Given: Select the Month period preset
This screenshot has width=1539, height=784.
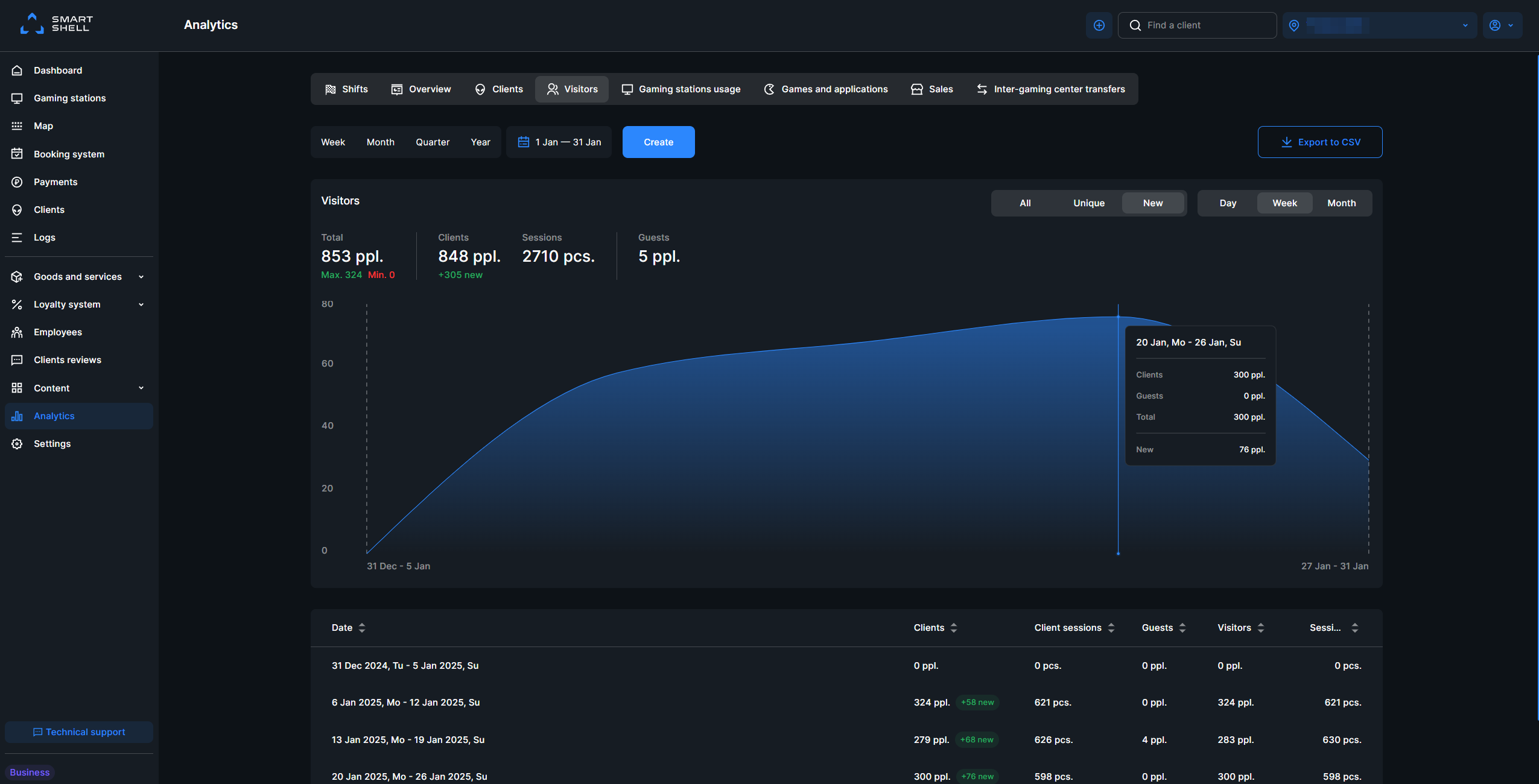Looking at the screenshot, I should 381,142.
